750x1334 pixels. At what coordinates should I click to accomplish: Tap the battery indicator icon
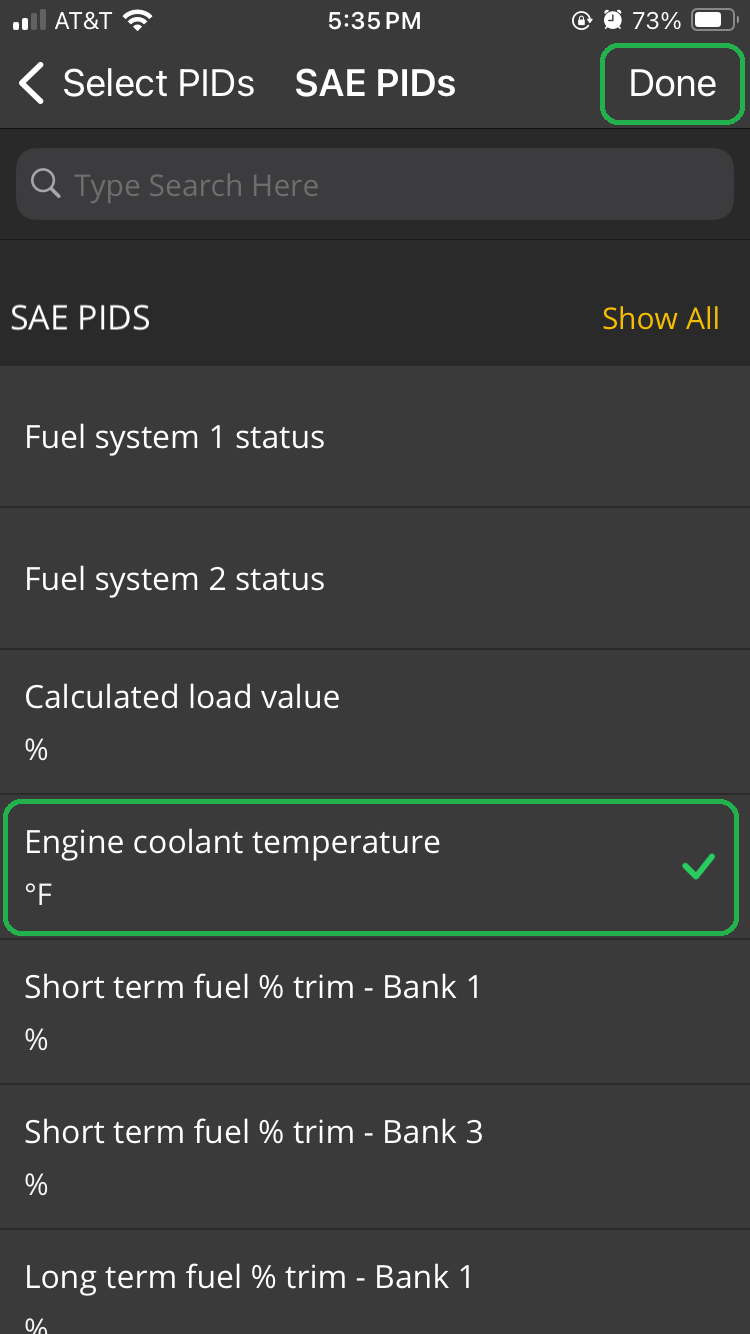[x=711, y=18]
